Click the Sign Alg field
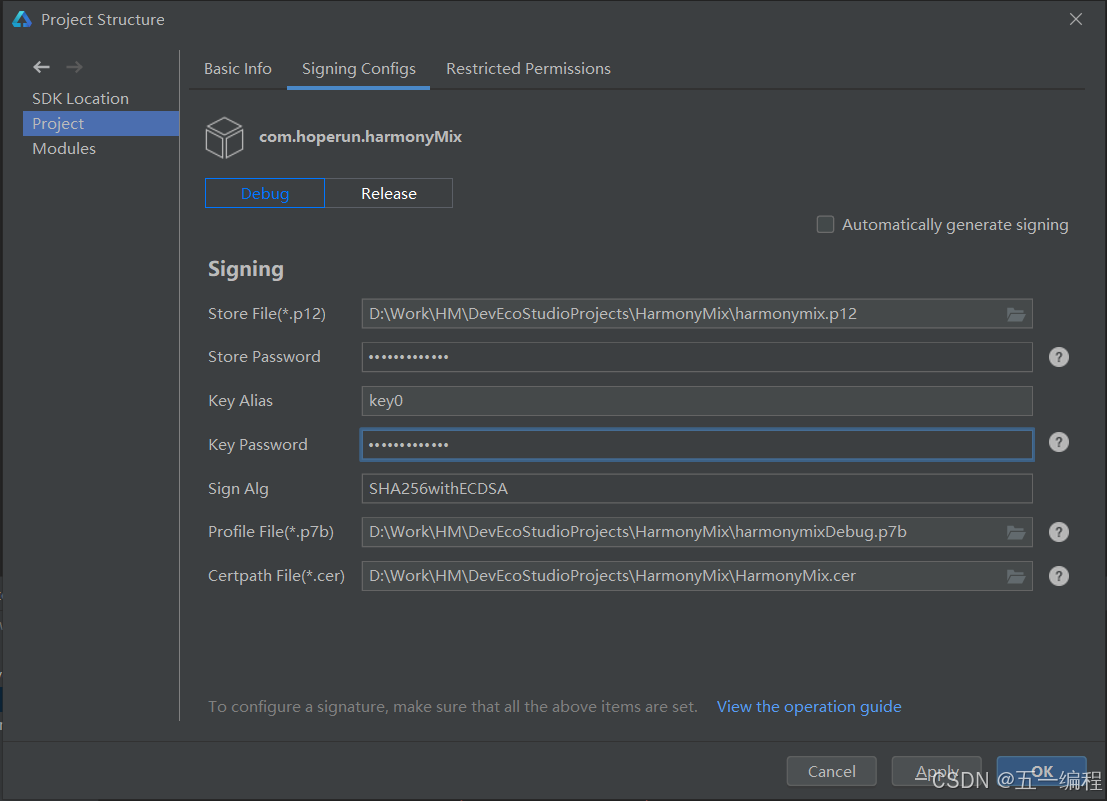The width and height of the screenshot is (1107, 801). (697, 488)
